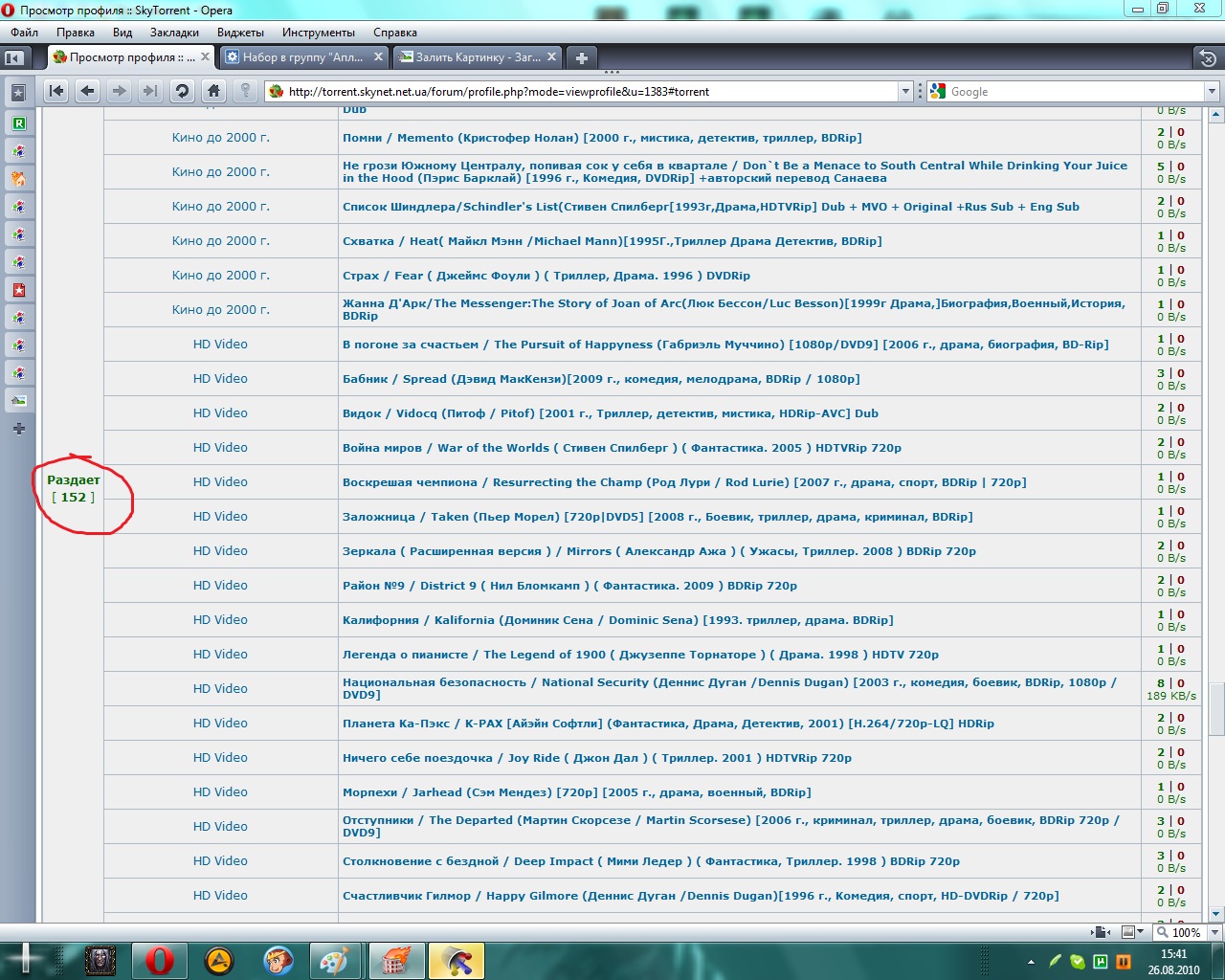Close the "Набор в группу" tab
Image resolution: width=1225 pixels, height=980 pixels.
pyautogui.click(x=378, y=57)
